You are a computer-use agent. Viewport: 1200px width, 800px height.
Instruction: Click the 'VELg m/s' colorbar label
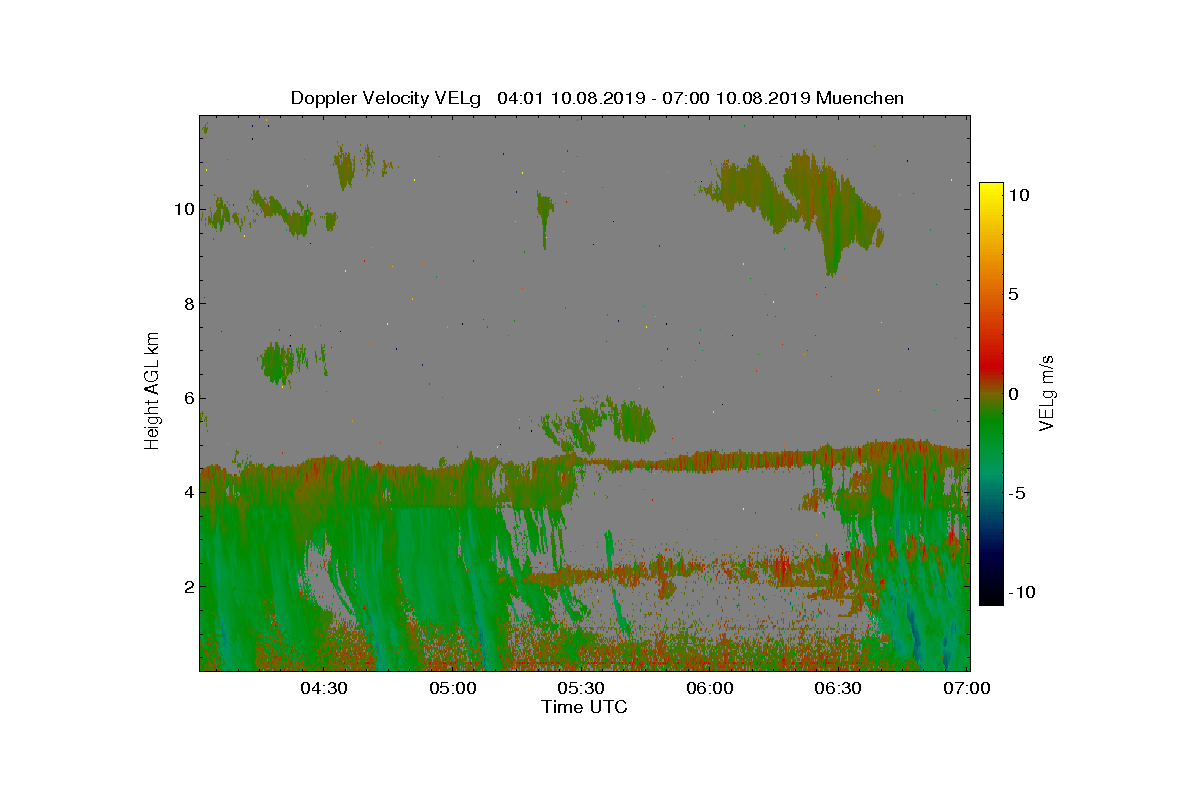coord(1047,391)
